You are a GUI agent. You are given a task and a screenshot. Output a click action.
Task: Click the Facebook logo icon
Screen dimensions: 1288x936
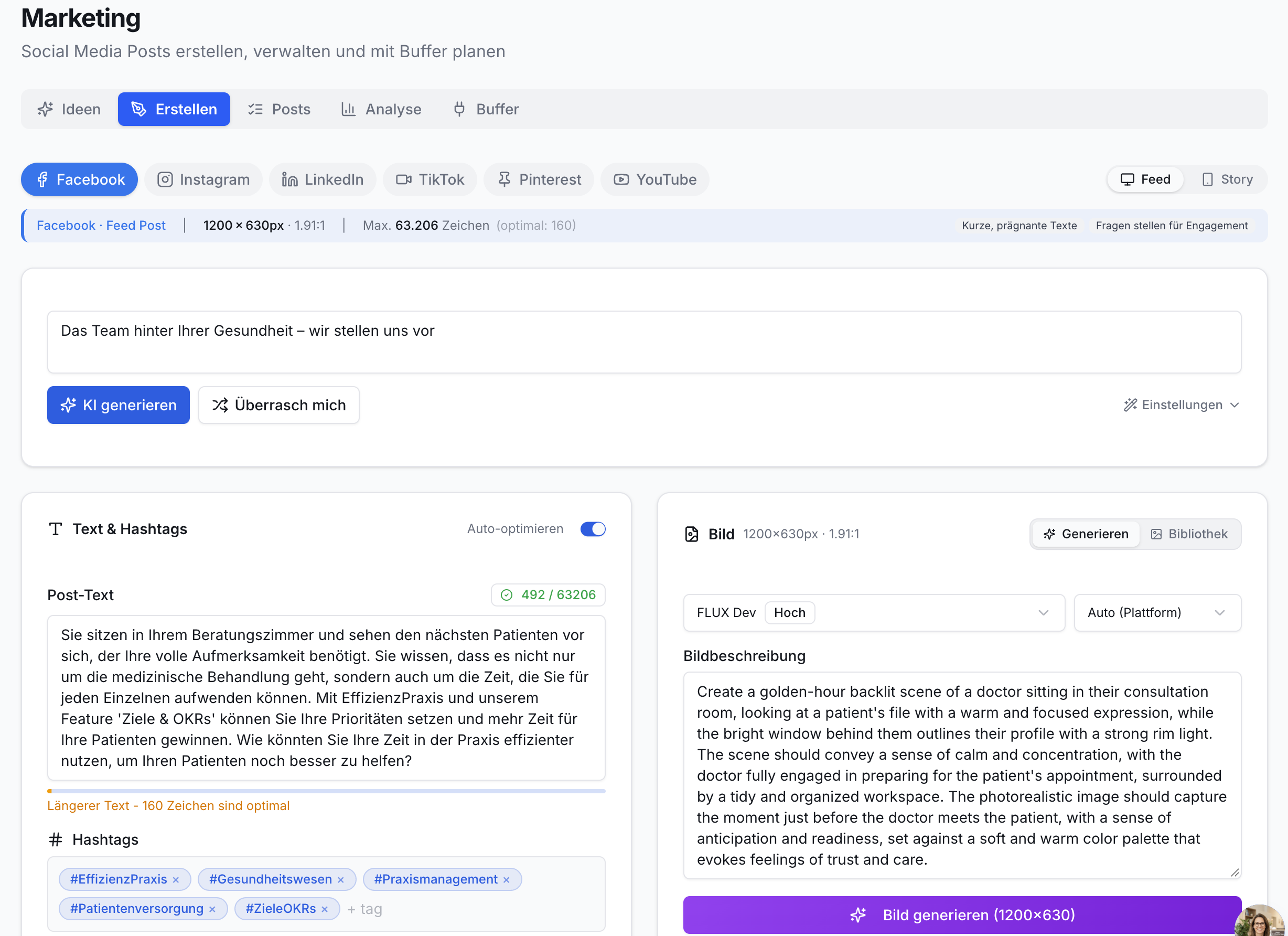pos(42,179)
